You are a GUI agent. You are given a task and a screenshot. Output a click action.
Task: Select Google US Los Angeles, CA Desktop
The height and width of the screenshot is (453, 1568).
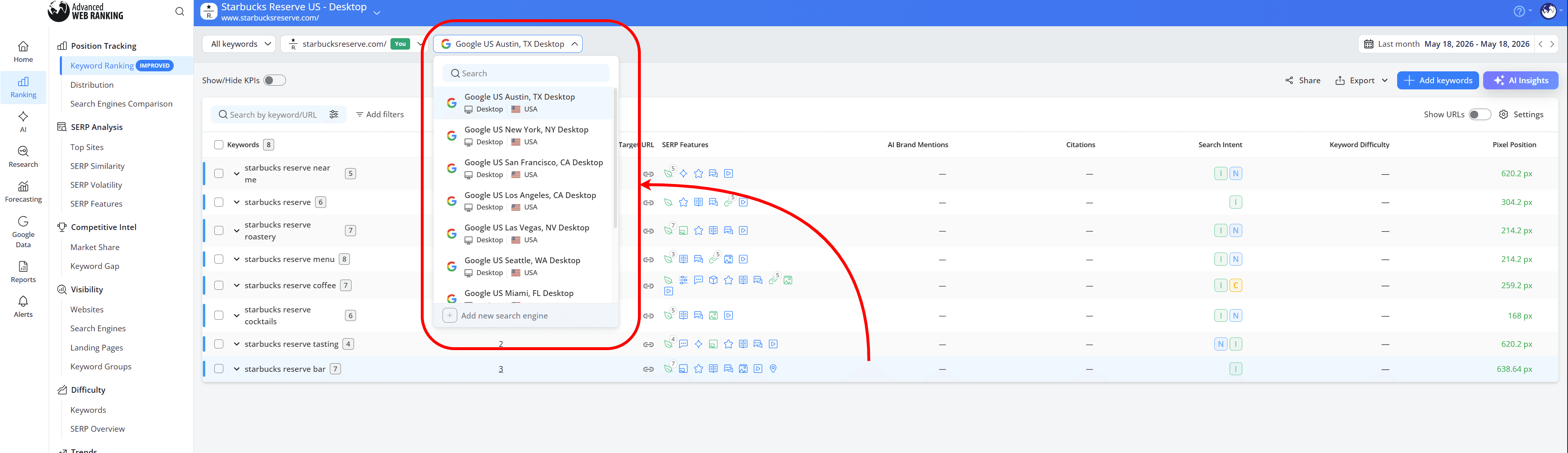[524, 201]
